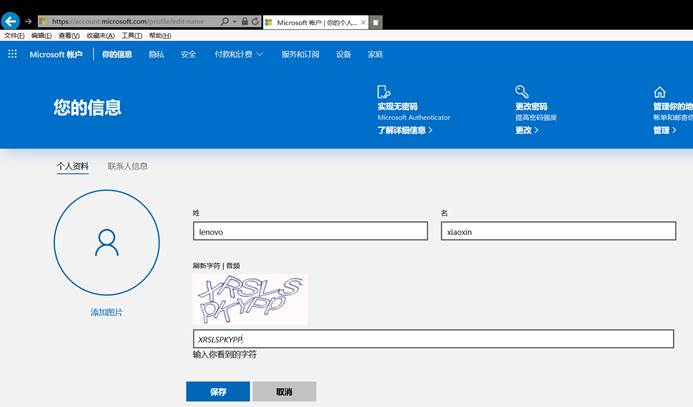Close the Microsoft 帐户 browser tab
This screenshot has height=407, width=693.
coord(363,22)
